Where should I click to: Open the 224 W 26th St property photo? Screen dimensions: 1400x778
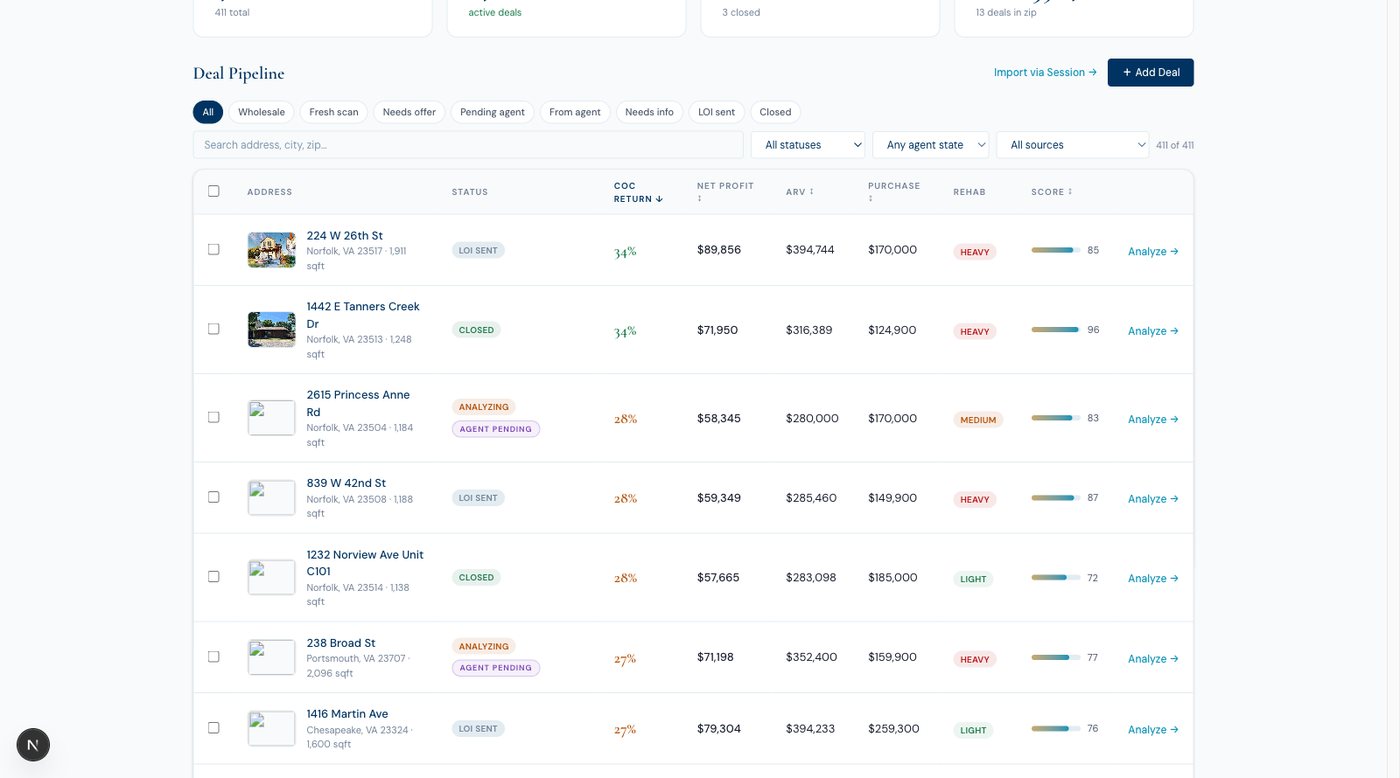click(x=272, y=250)
